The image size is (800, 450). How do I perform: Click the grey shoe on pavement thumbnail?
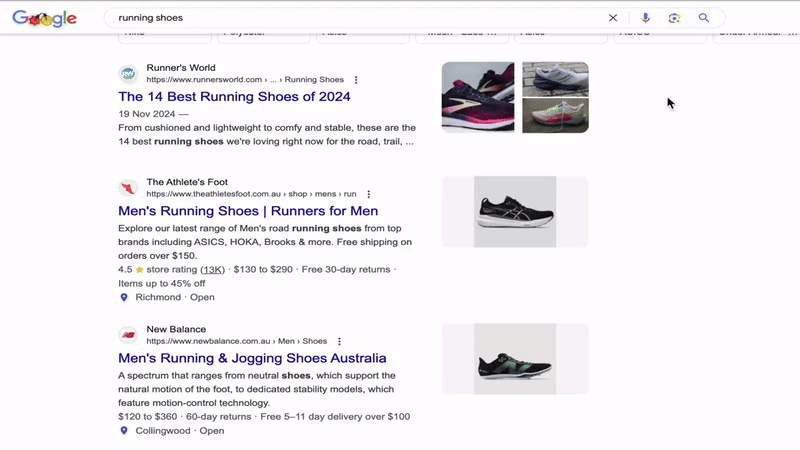[x=555, y=79]
